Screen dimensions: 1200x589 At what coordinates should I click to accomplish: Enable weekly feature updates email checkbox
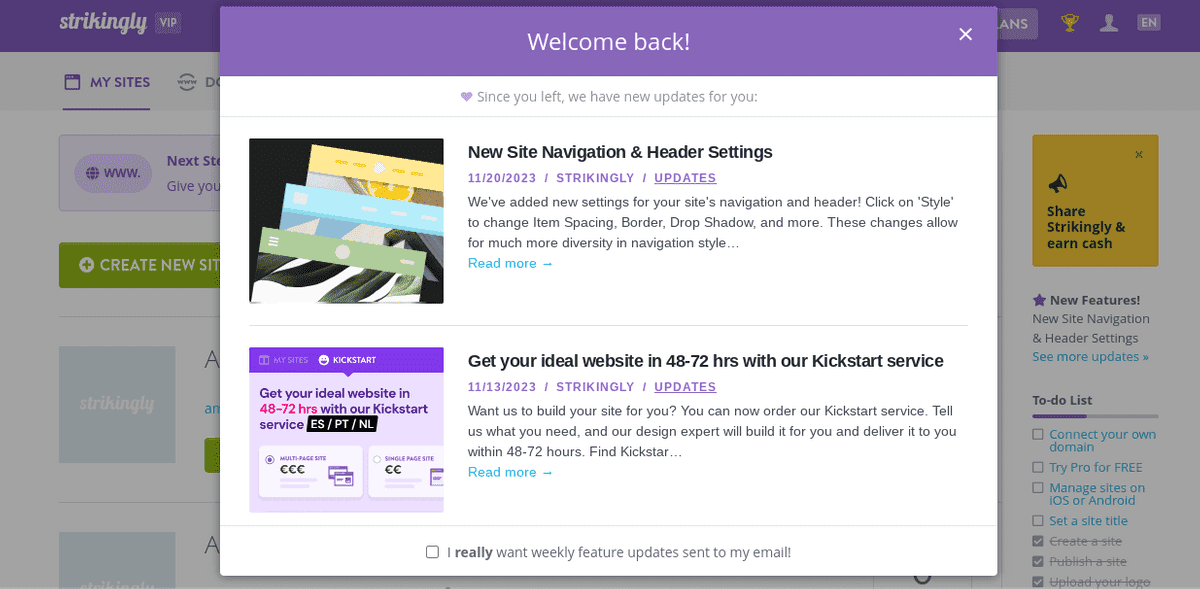432,552
